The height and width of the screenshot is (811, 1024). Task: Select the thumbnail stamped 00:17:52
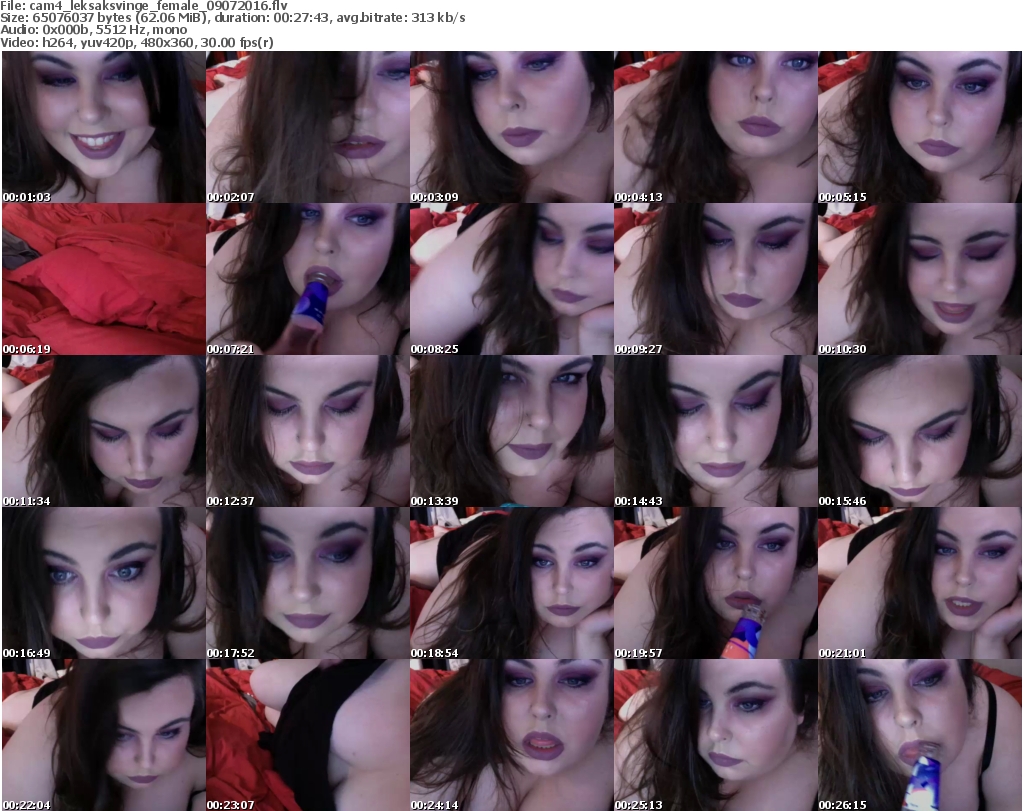click(308, 583)
